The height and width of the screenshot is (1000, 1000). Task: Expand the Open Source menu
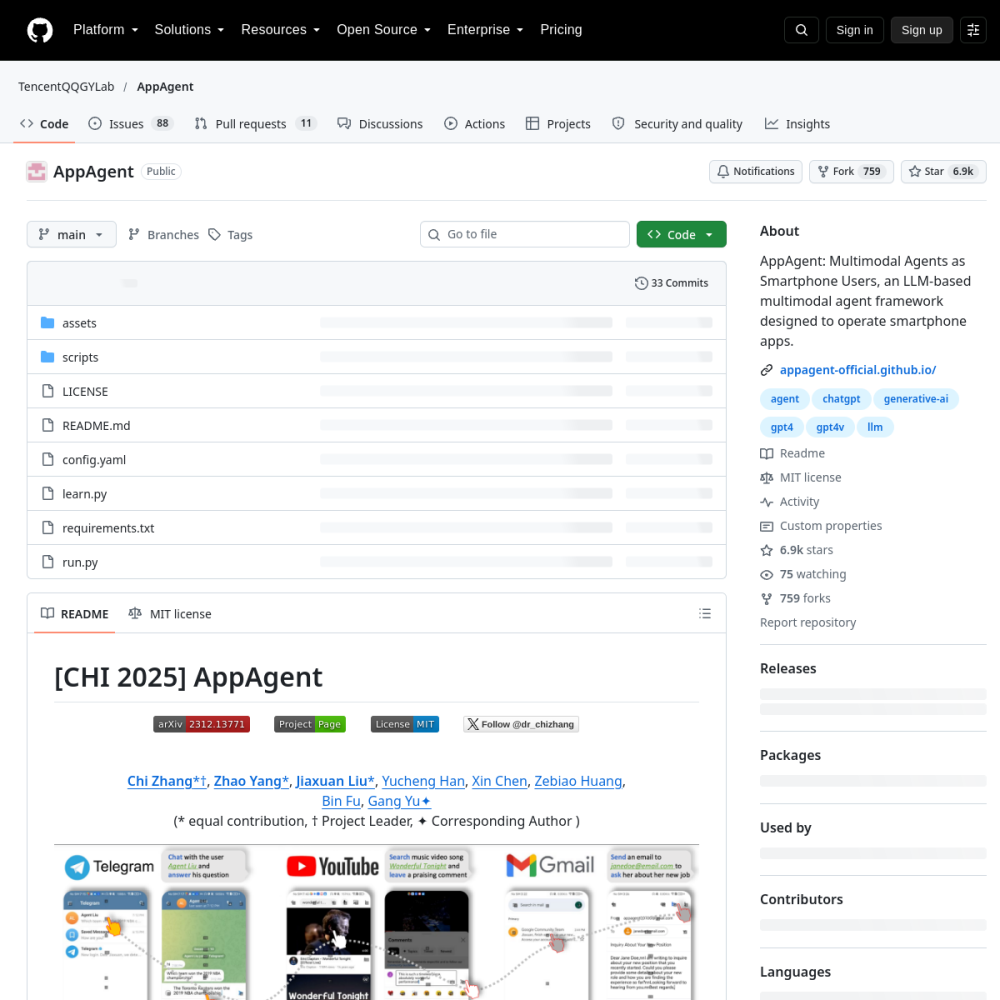pos(384,30)
